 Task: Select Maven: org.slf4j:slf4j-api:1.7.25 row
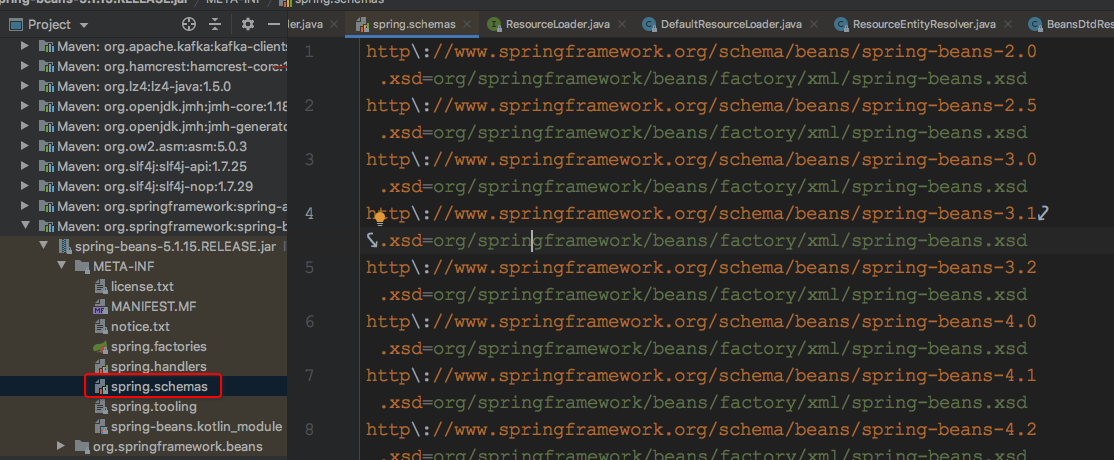pos(144,166)
